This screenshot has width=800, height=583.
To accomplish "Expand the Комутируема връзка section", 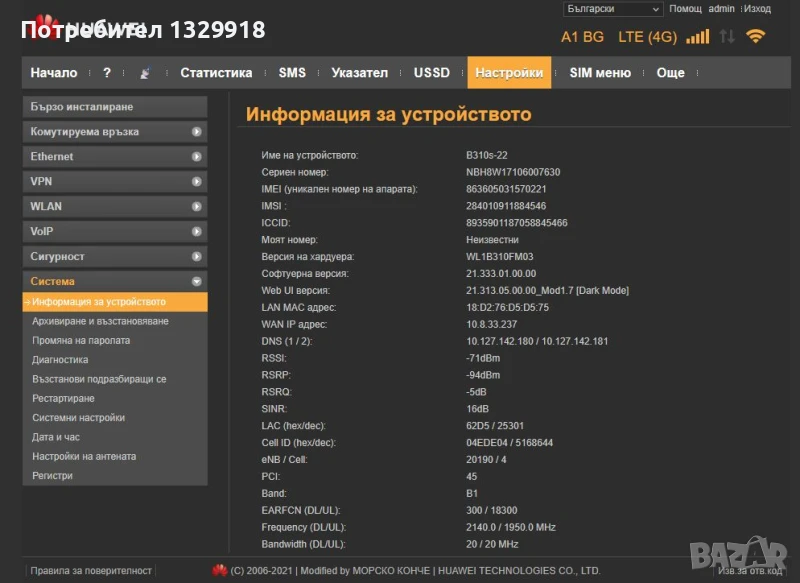I will (114, 131).
